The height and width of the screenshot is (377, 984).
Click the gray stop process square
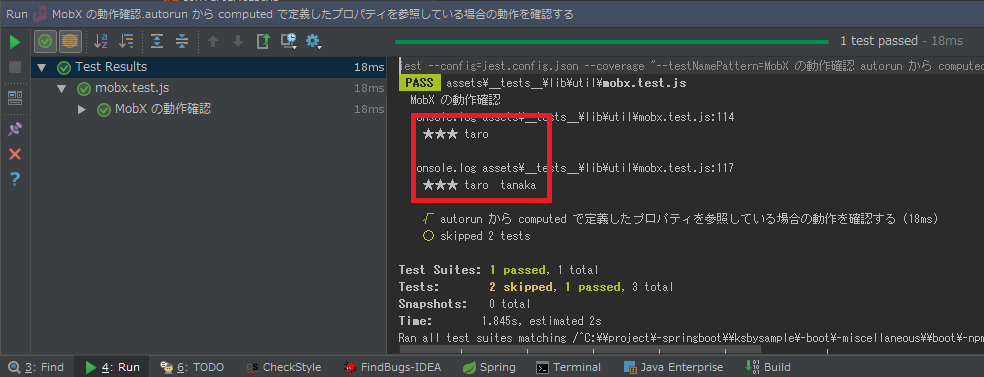pyautogui.click(x=14, y=67)
